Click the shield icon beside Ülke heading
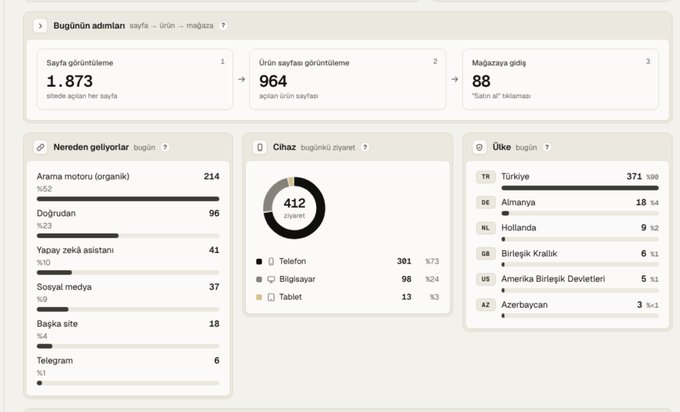Image resolution: width=680 pixels, height=412 pixels. tap(479, 147)
